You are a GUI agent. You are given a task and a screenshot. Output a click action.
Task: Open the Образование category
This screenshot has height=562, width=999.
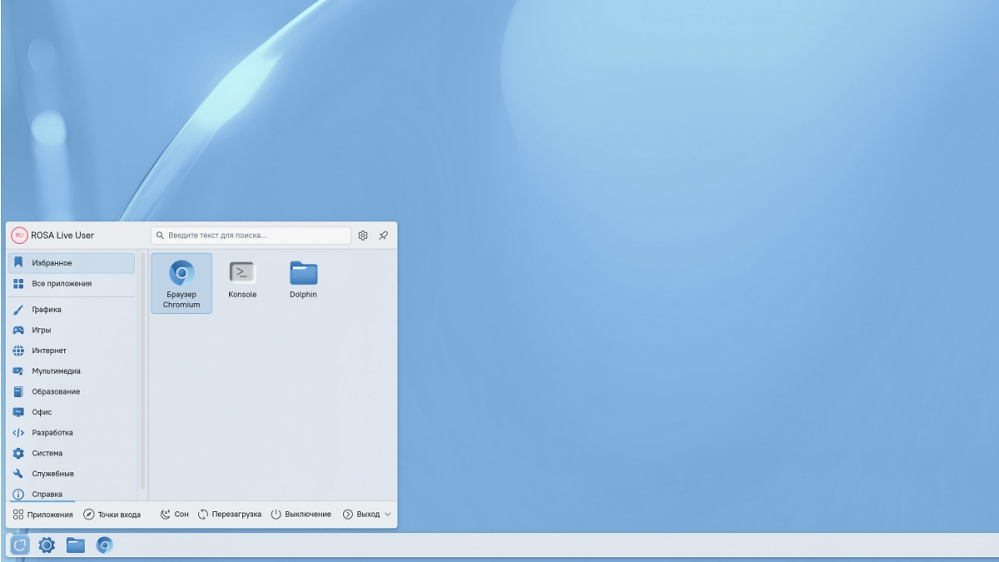(71, 391)
